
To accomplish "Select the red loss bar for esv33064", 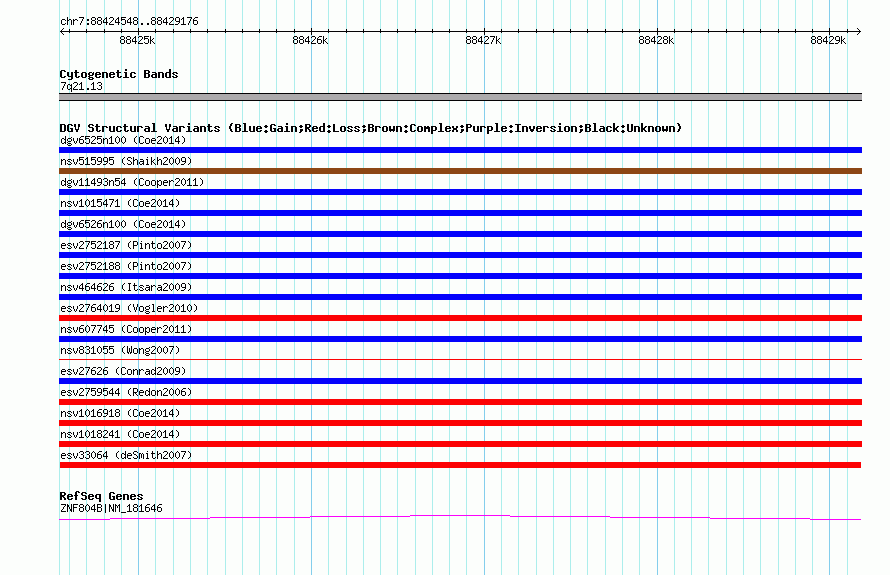I will 460,465.
